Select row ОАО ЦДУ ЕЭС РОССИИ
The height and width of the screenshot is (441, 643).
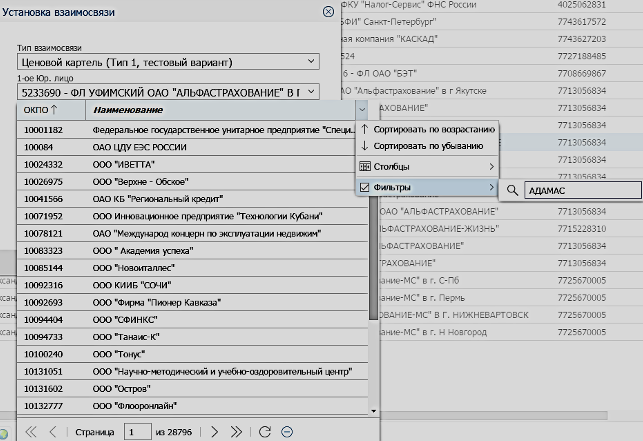(192, 147)
